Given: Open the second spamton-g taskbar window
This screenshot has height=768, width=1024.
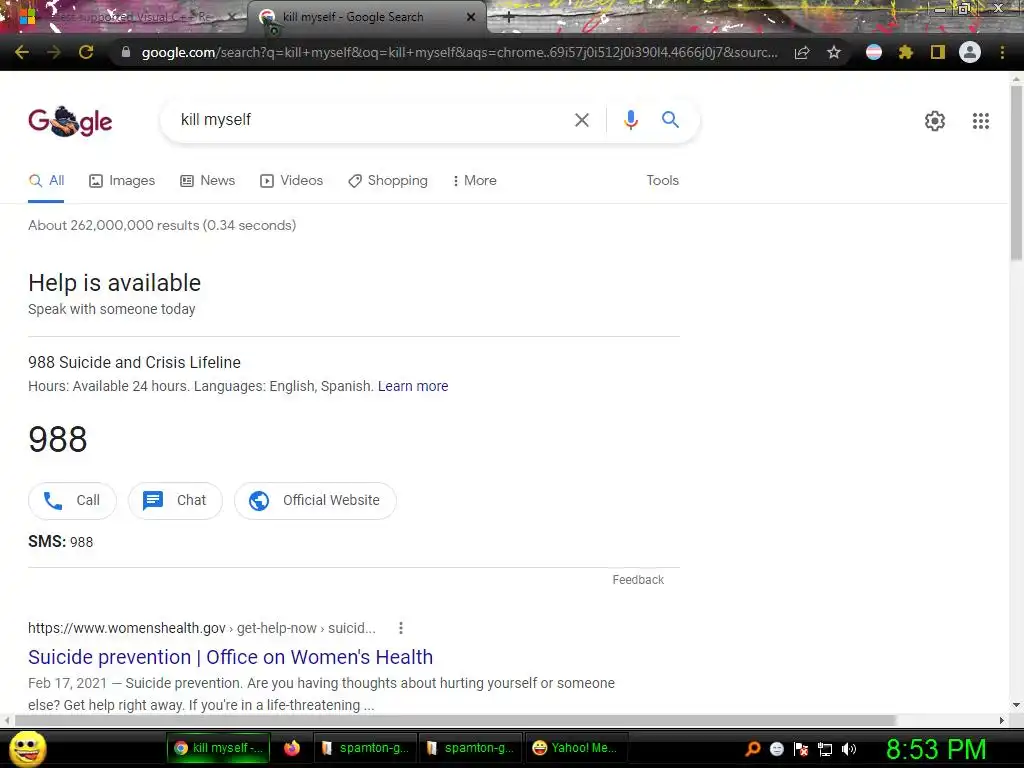Looking at the screenshot, I should click(x=470, y=748).
